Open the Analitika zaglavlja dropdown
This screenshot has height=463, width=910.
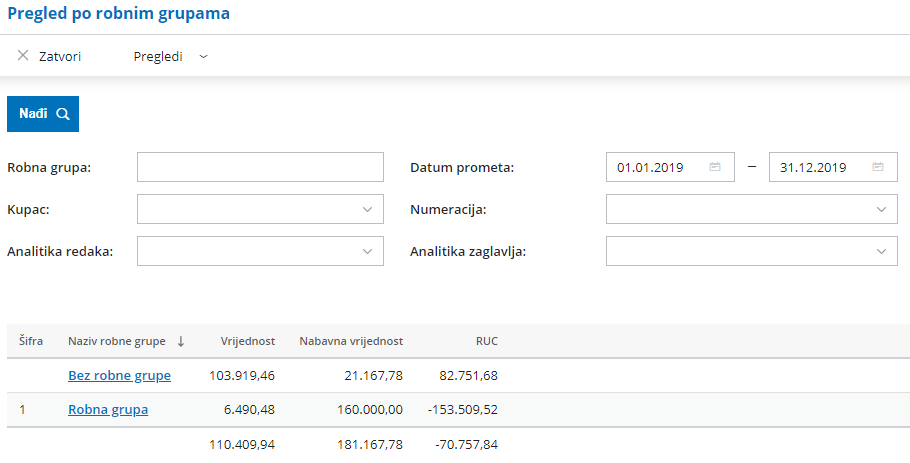(x=752, y=251)
